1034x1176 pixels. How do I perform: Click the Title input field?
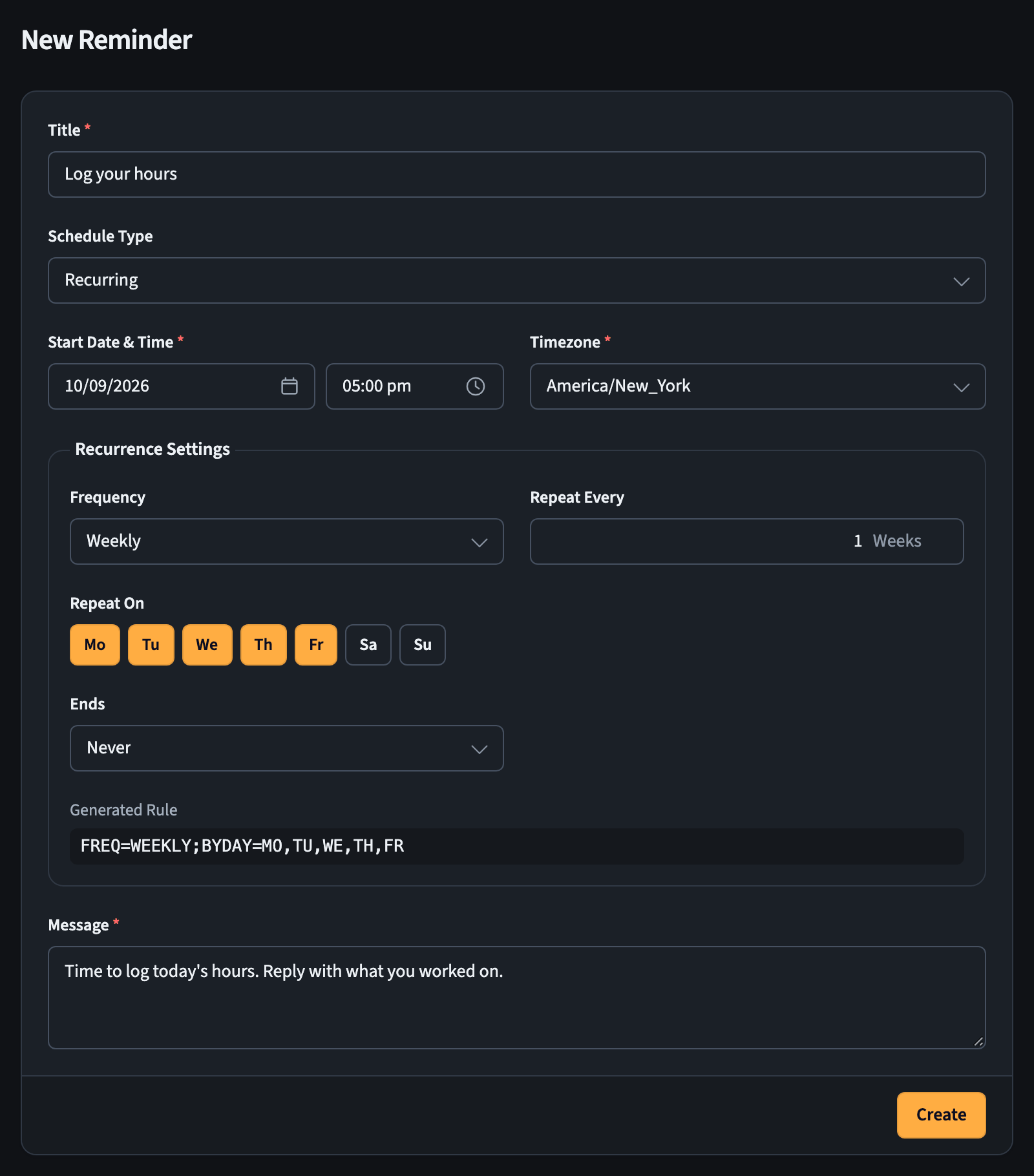(x=517, y=174)
